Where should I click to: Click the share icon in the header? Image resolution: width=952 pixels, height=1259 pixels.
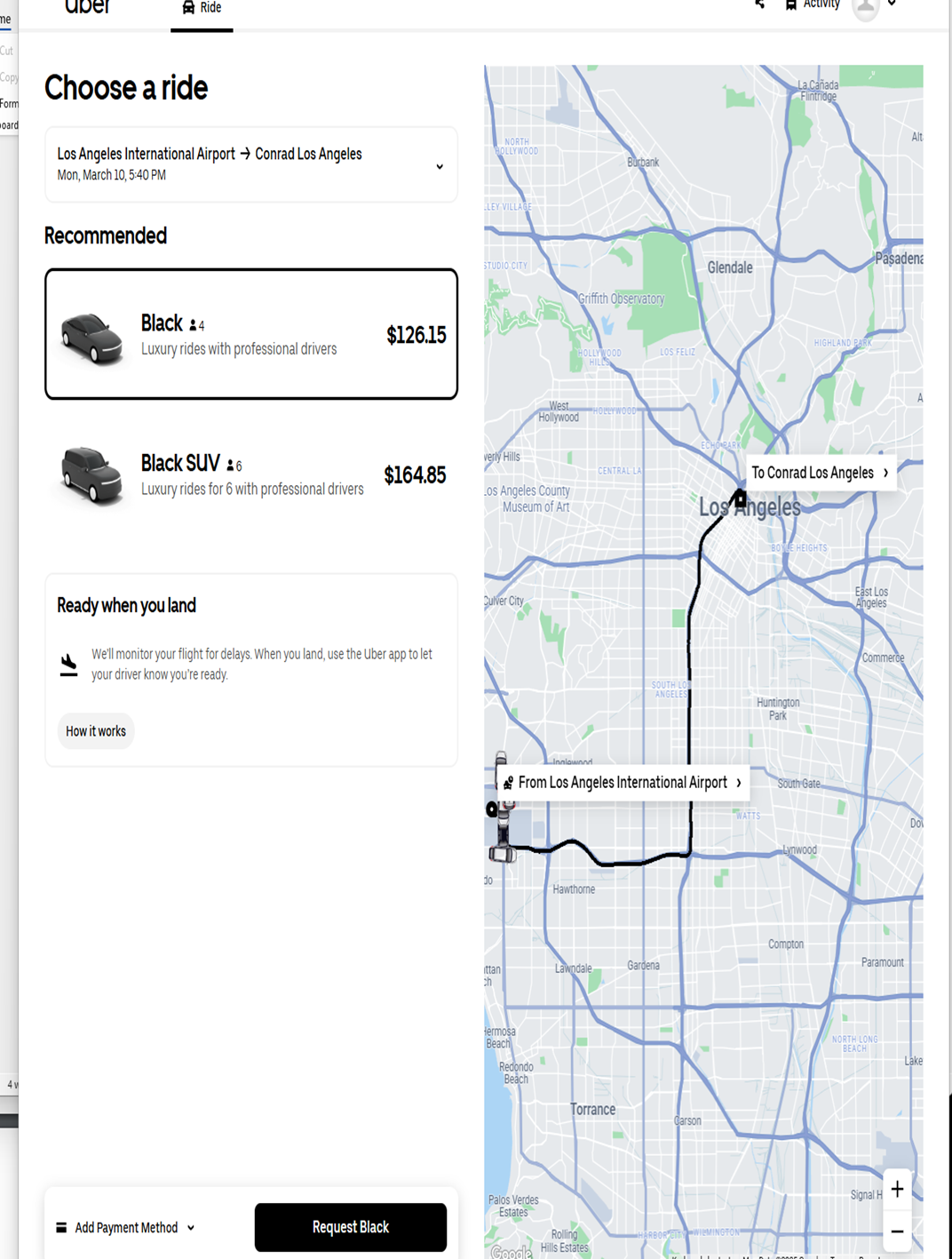point(759,5)
